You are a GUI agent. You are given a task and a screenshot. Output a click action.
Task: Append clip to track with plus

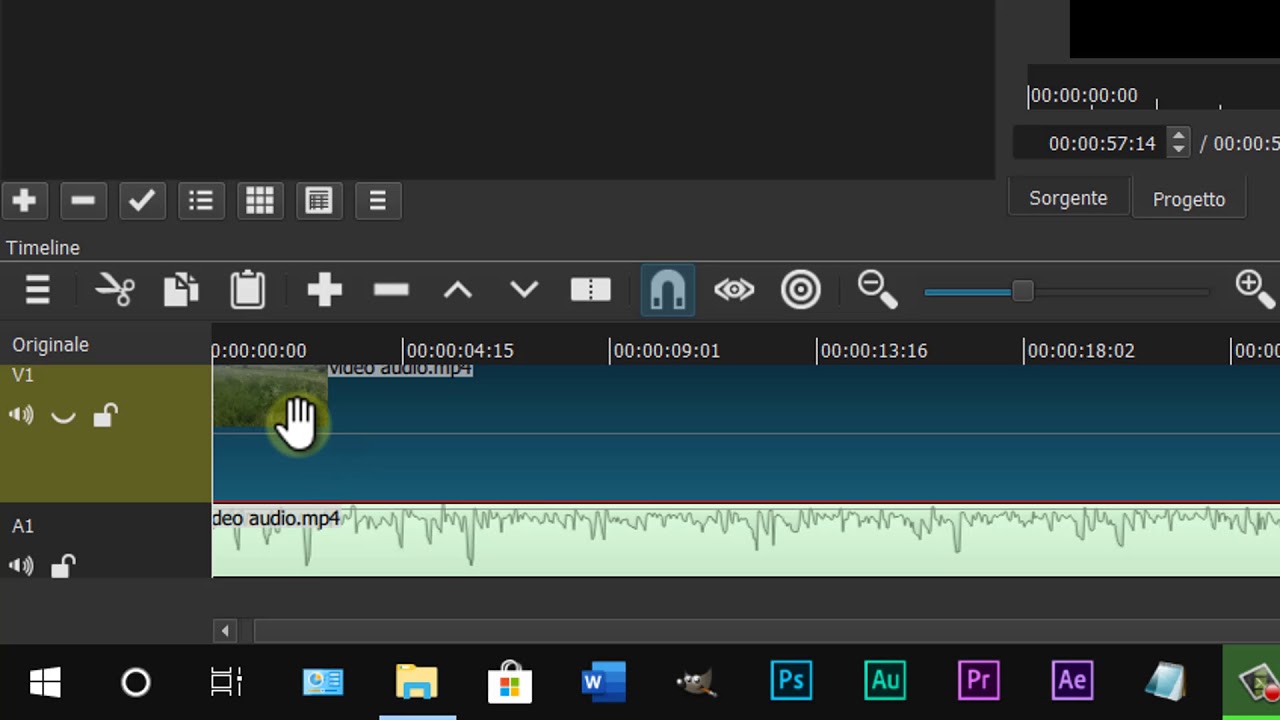click(325, 290)
